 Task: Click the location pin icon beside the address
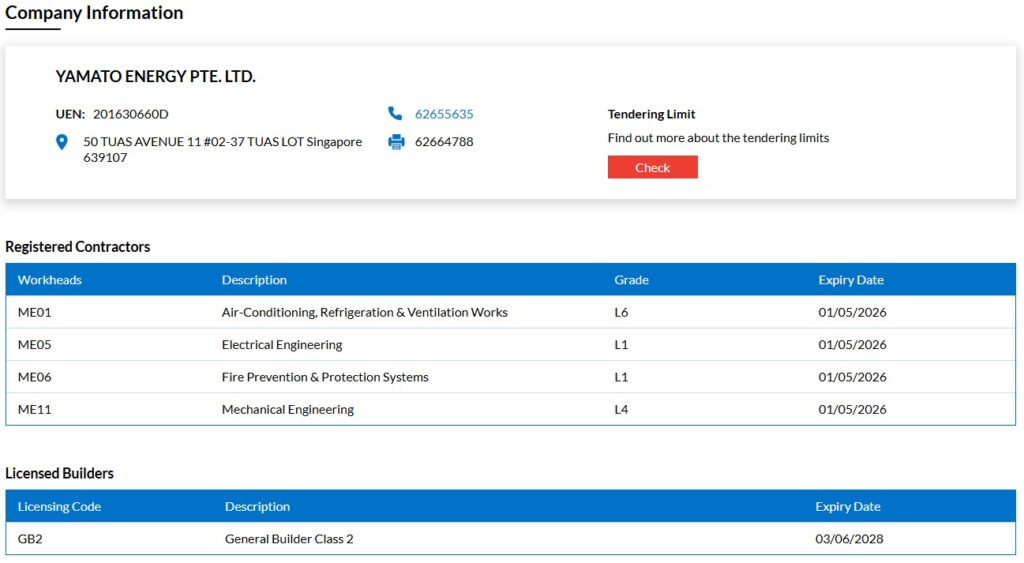62,143
